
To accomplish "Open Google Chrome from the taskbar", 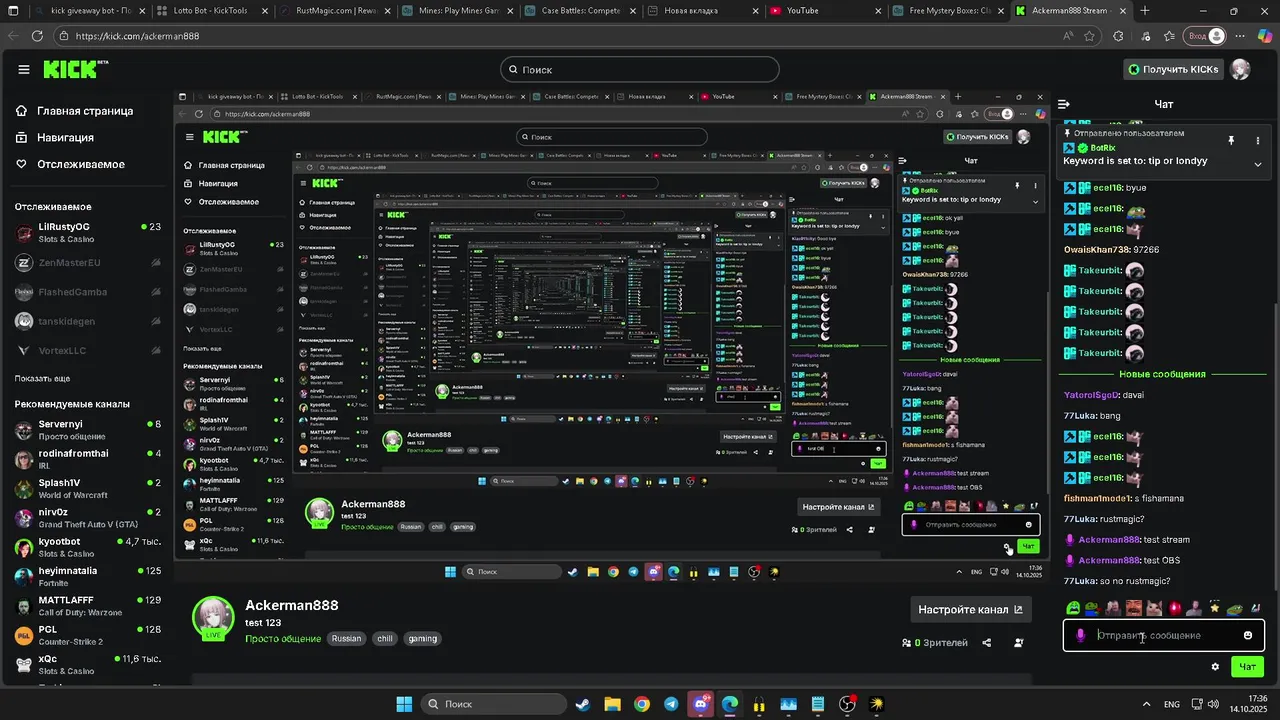I will 641,704.
